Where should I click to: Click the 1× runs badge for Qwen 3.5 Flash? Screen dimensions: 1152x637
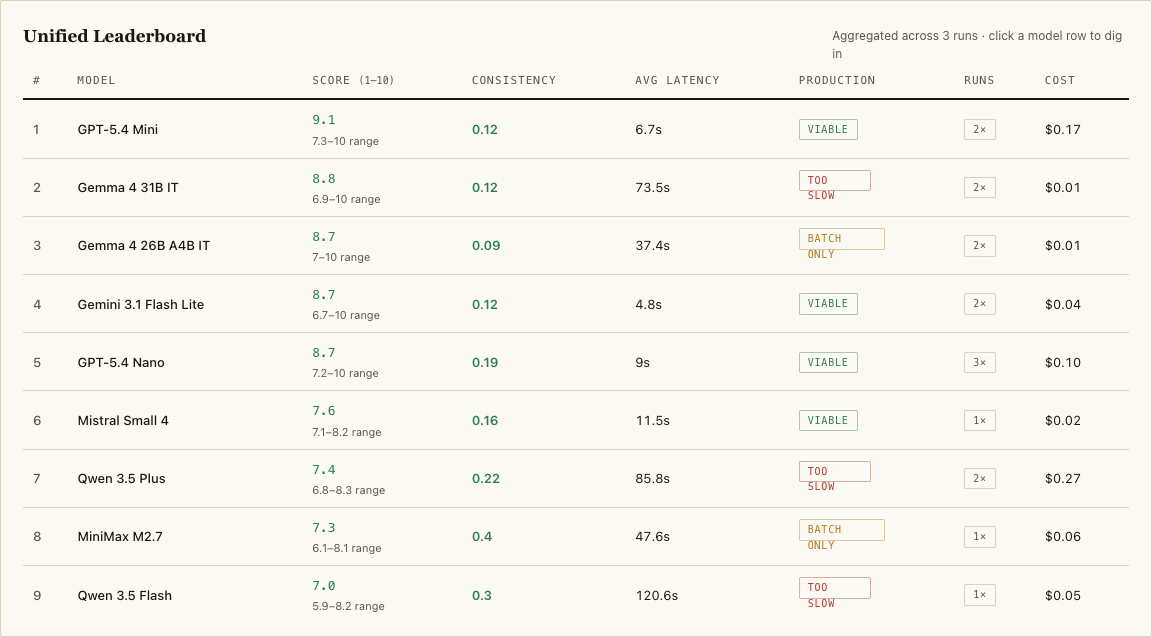click(979, 594)
